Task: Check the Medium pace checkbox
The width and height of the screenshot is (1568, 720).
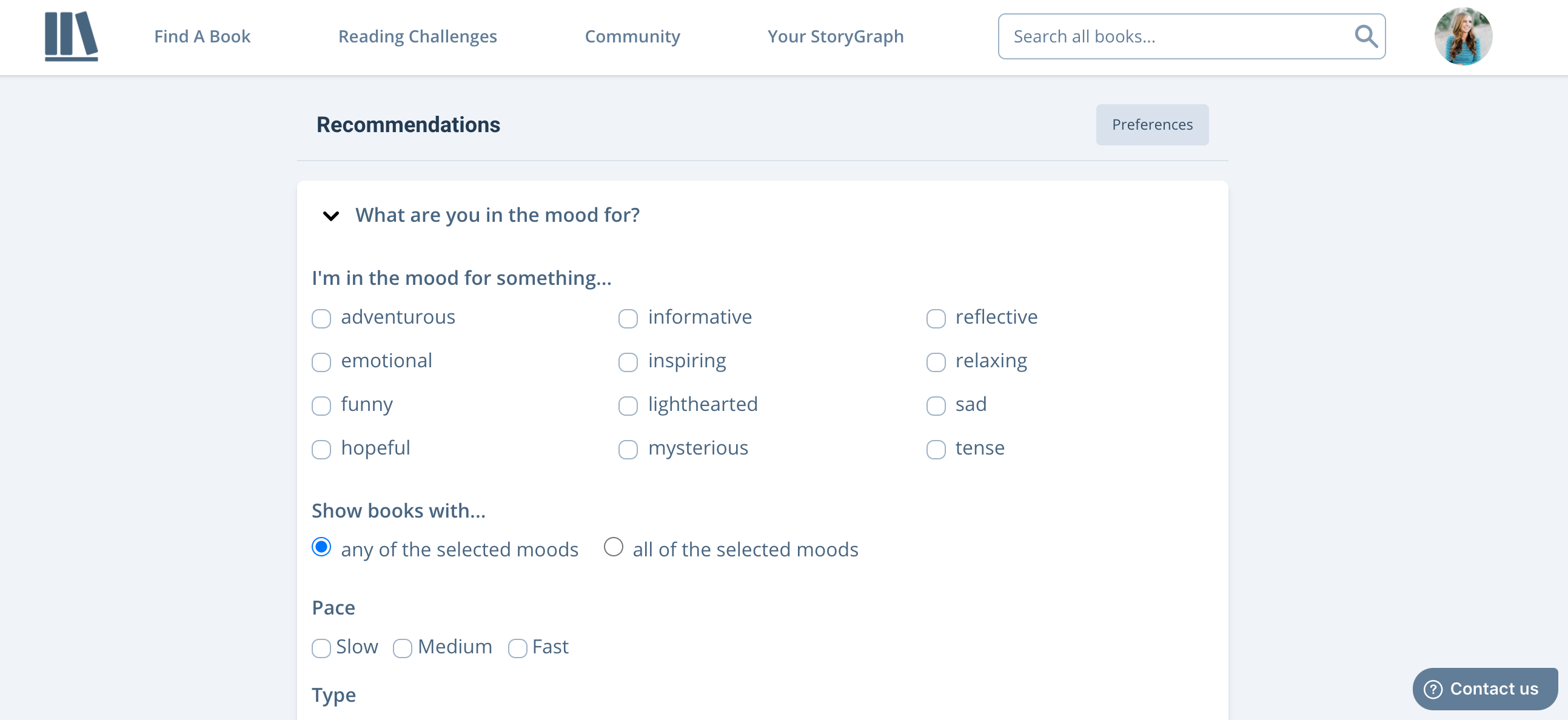Action: (403, 648)
